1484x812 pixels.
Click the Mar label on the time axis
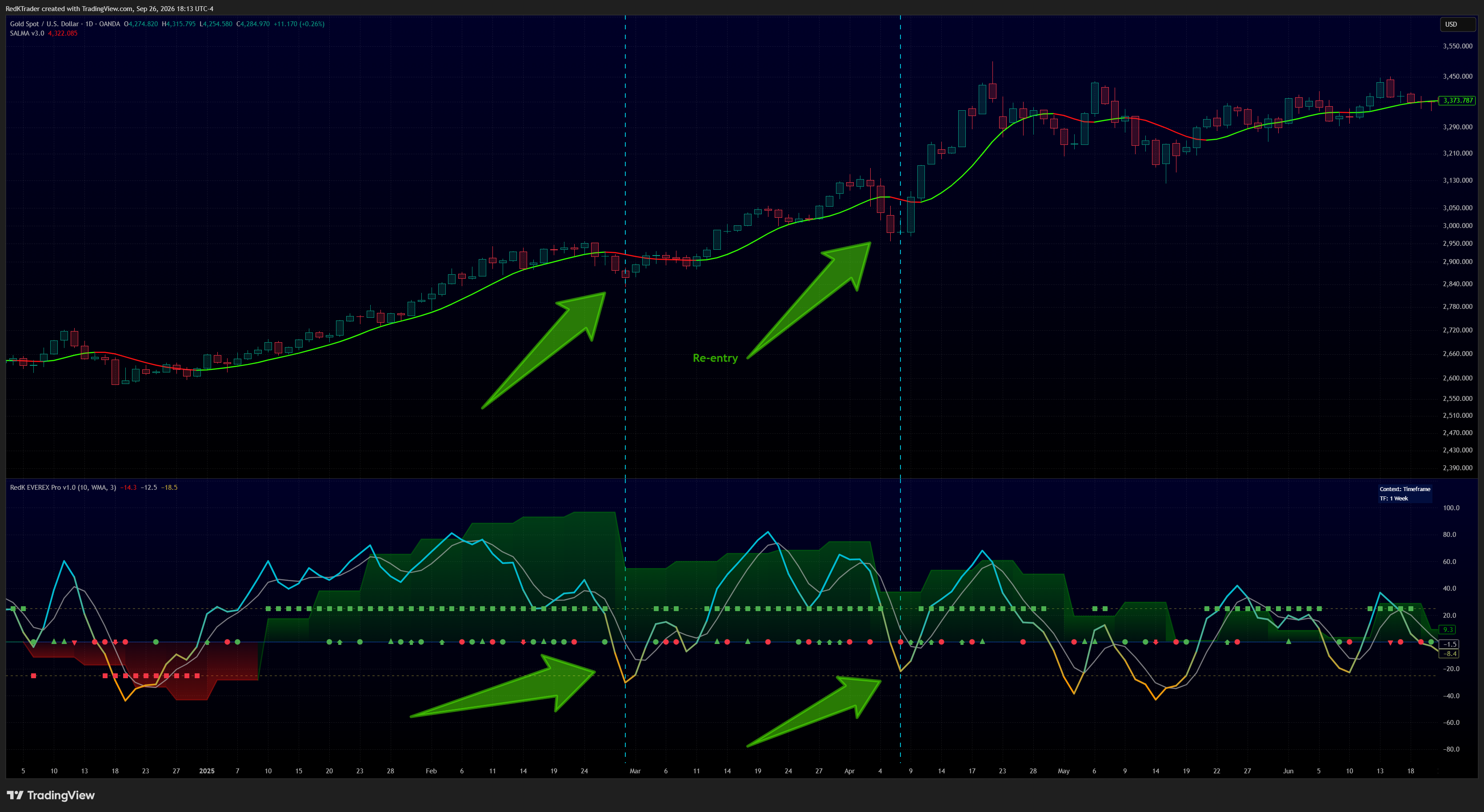(x=635, y=771)
